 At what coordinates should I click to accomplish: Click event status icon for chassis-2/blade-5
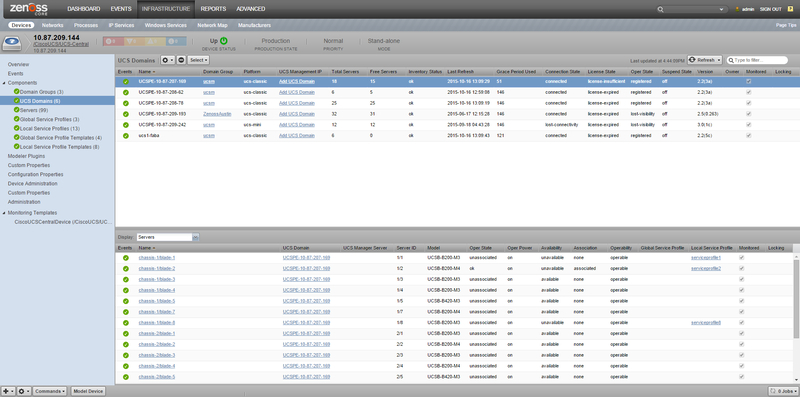pos(126,377)
